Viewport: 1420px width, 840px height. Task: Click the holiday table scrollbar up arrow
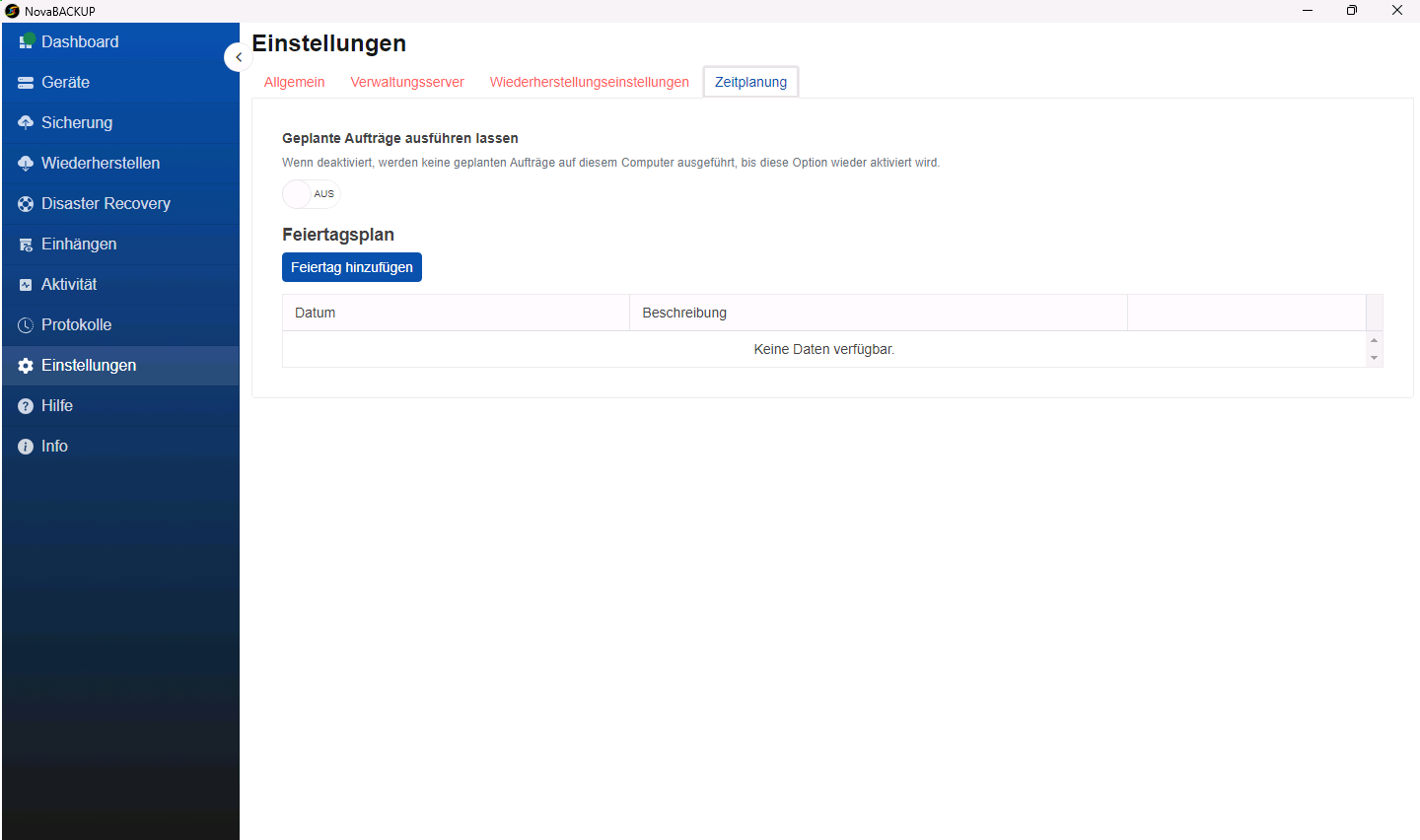(x=1374, y=340)
